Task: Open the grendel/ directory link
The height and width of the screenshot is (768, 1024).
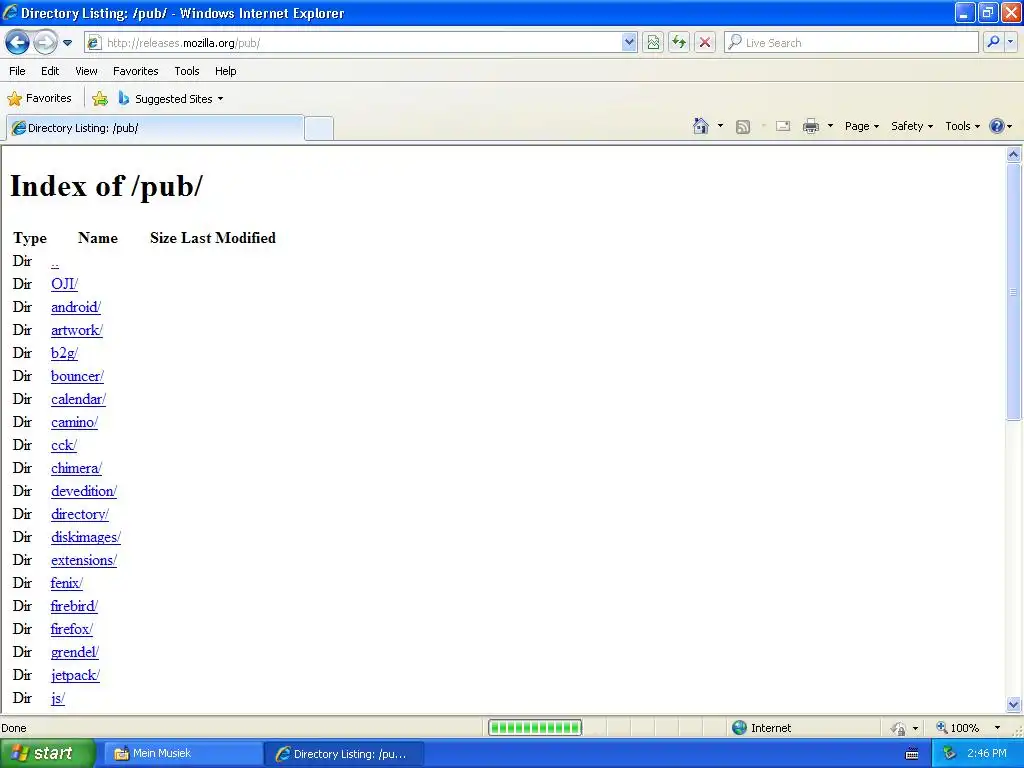Action: 74,652
